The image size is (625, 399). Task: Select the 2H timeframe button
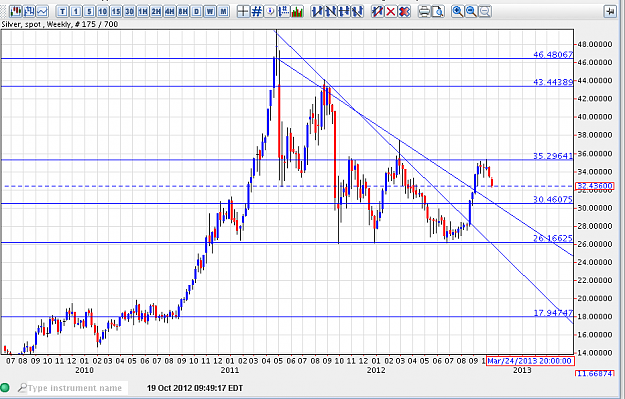[156, 12]
